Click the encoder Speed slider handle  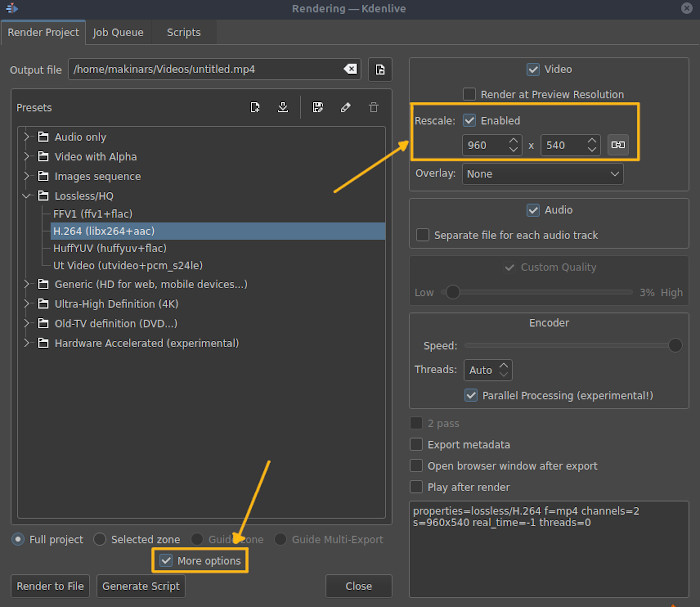point(675,345)
